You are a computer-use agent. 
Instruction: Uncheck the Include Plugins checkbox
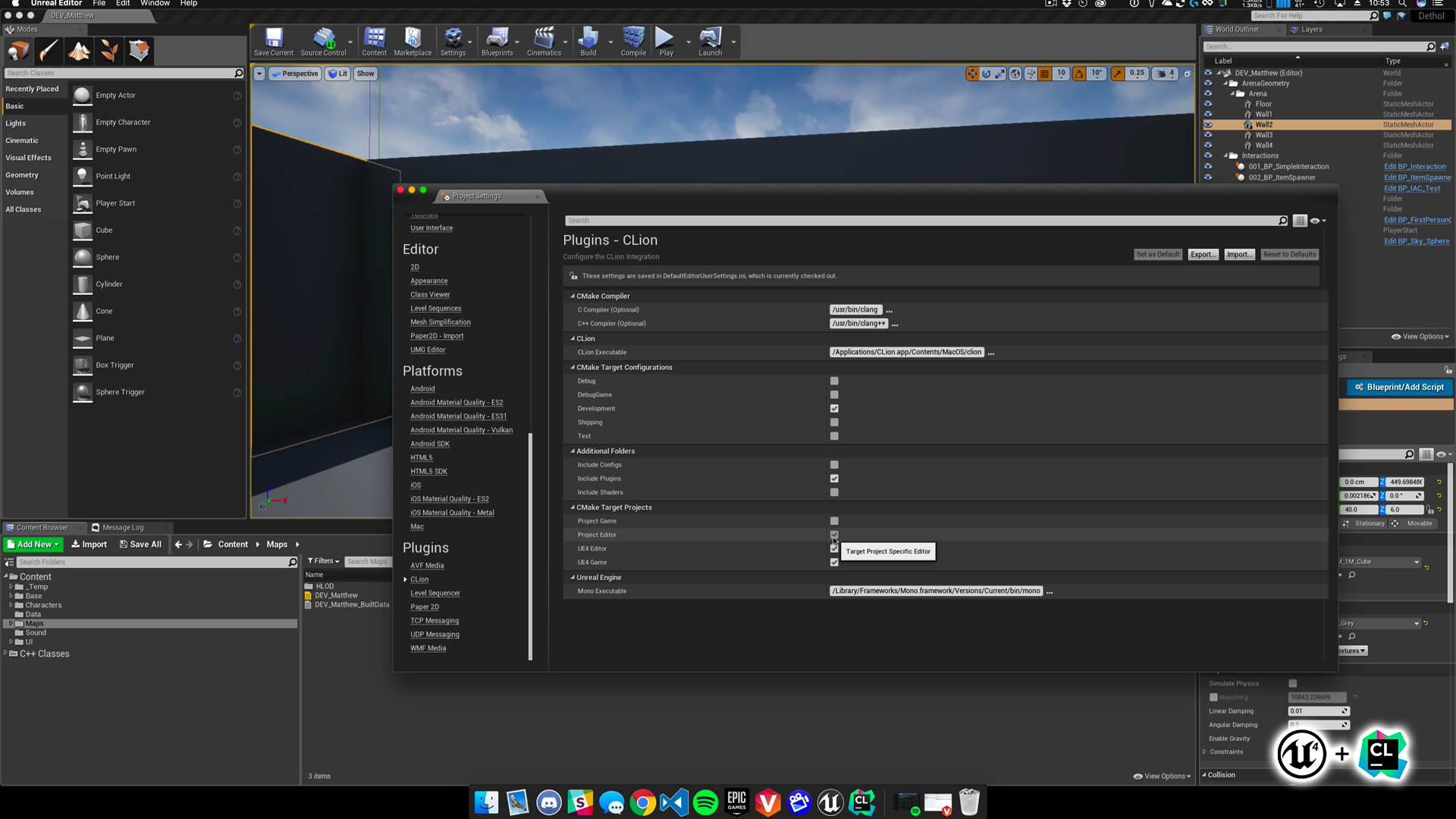pyautogui.click(x=834, y=479)
